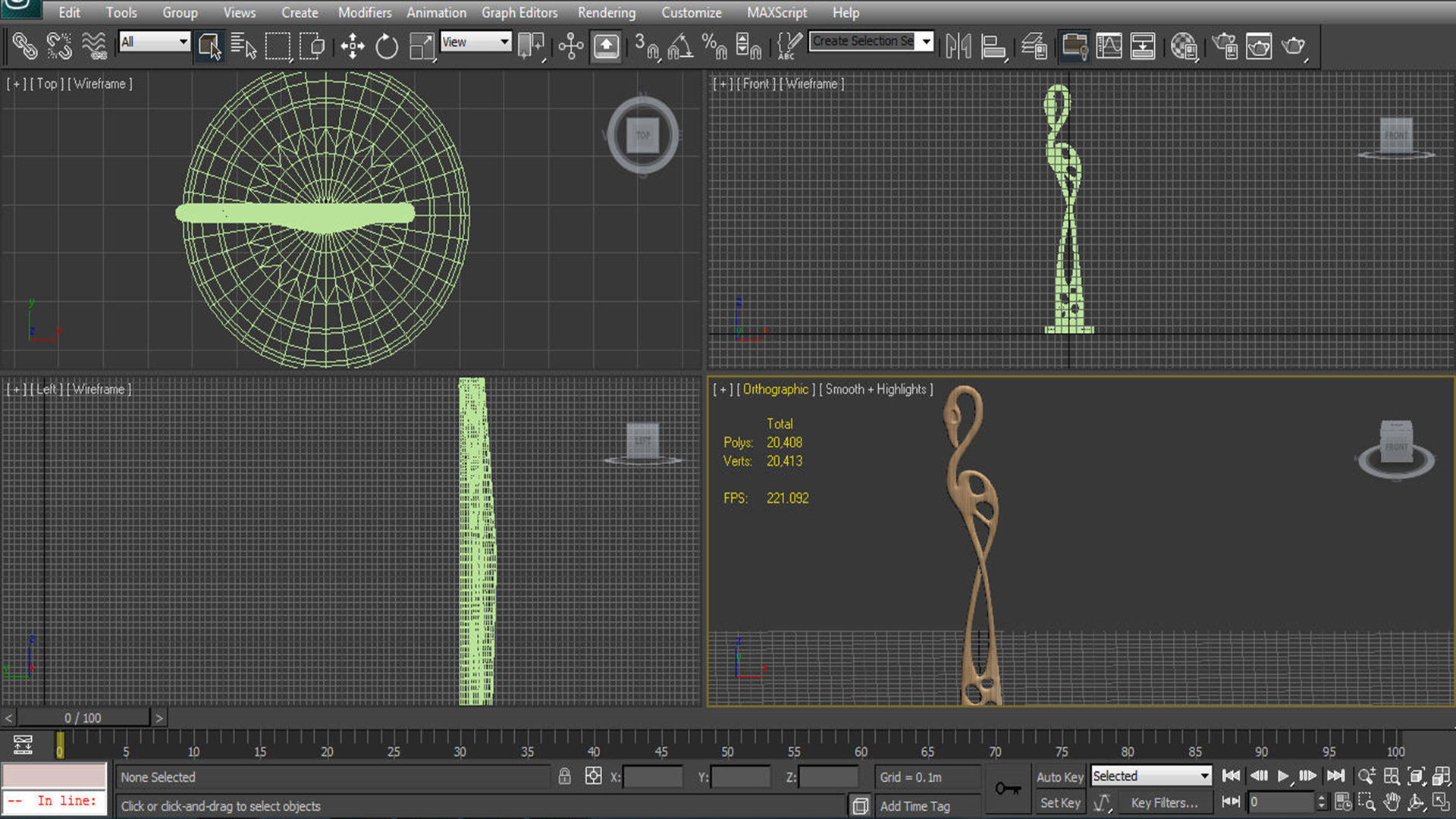
Task: Toggle the 3D Snaps button
Action: tap(646, 45)
